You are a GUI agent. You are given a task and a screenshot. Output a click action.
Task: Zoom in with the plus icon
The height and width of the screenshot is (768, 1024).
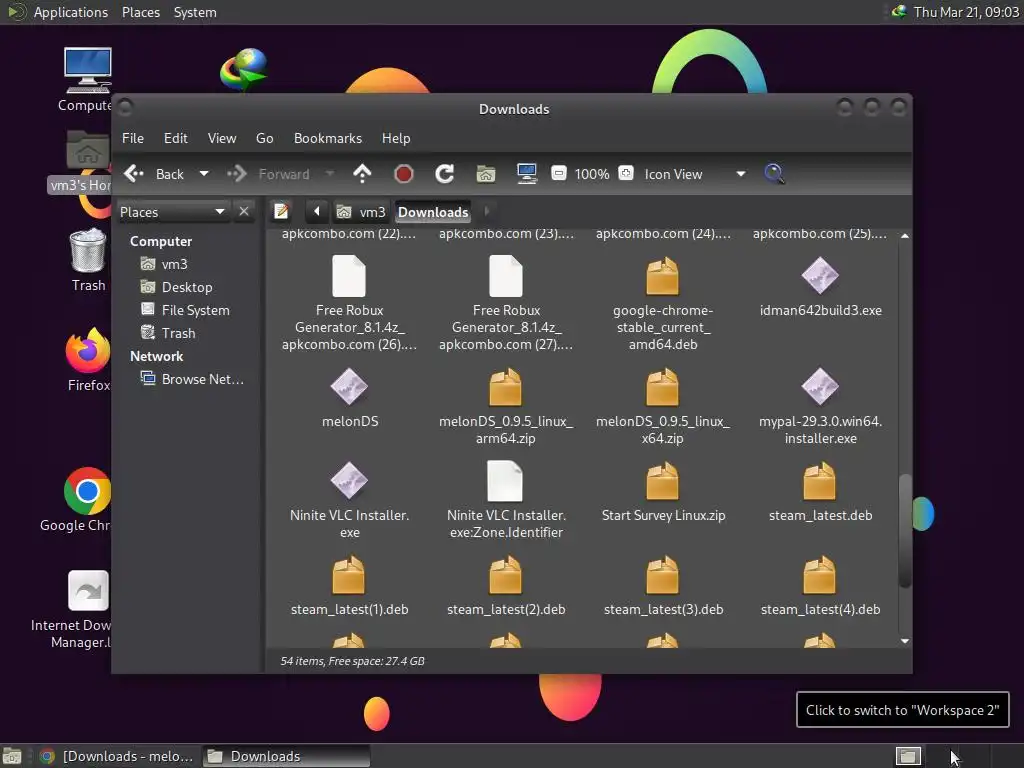[x=626, y=173]
